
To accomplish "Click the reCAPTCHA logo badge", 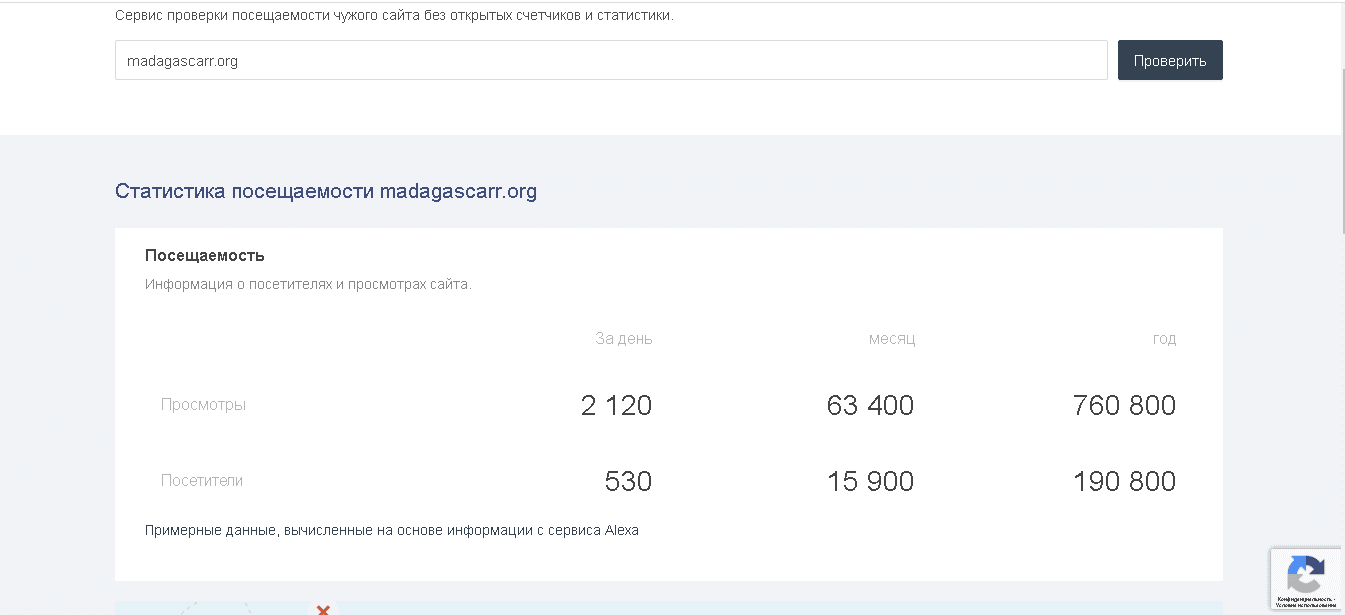I will 1305,574.
